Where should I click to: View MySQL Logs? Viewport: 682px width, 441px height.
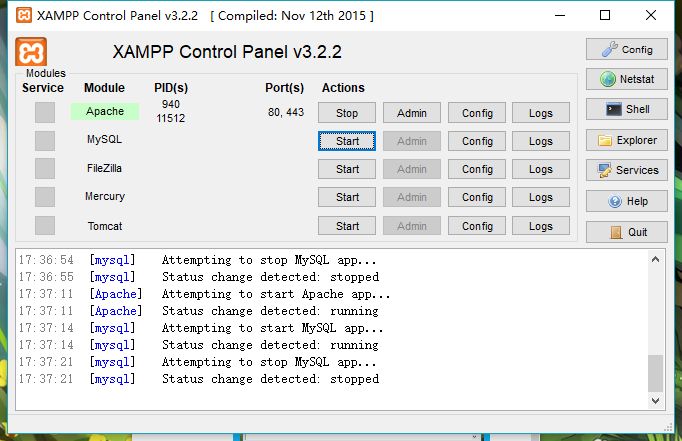click(541, 141)
